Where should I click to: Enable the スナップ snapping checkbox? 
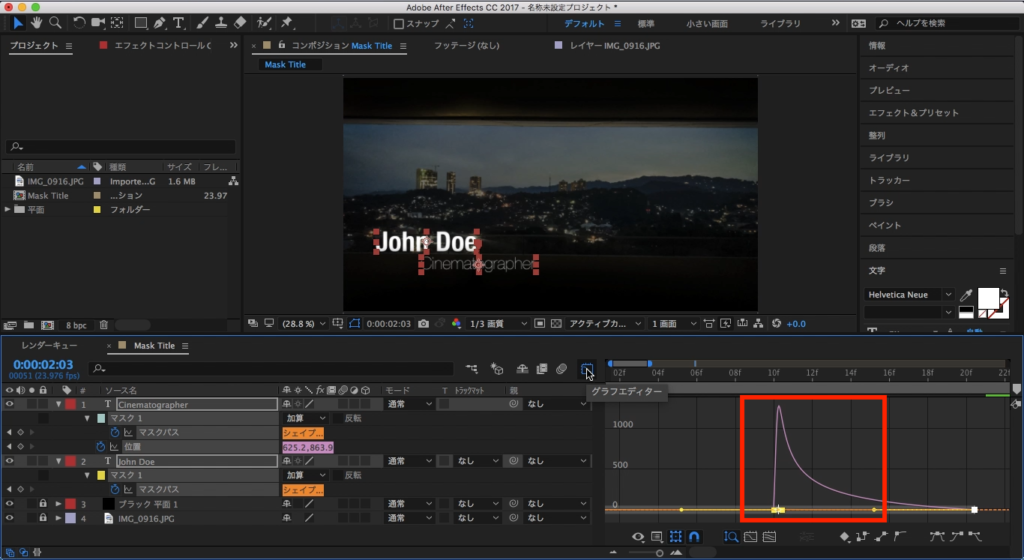(399, 23)
